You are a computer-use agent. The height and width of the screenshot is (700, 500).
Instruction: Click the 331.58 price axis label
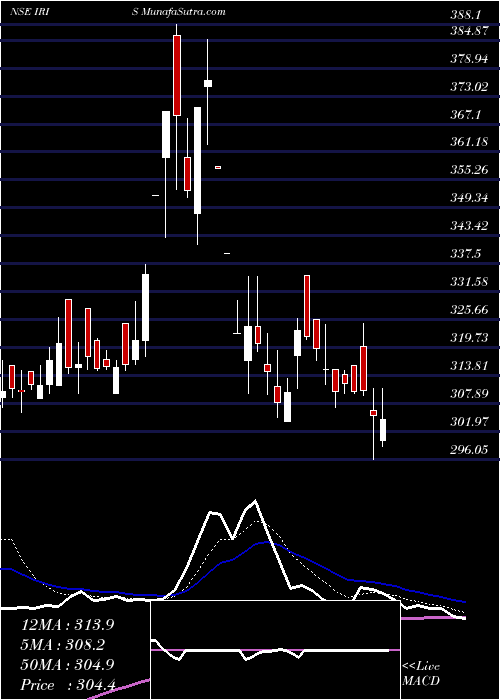coord(469,282)
